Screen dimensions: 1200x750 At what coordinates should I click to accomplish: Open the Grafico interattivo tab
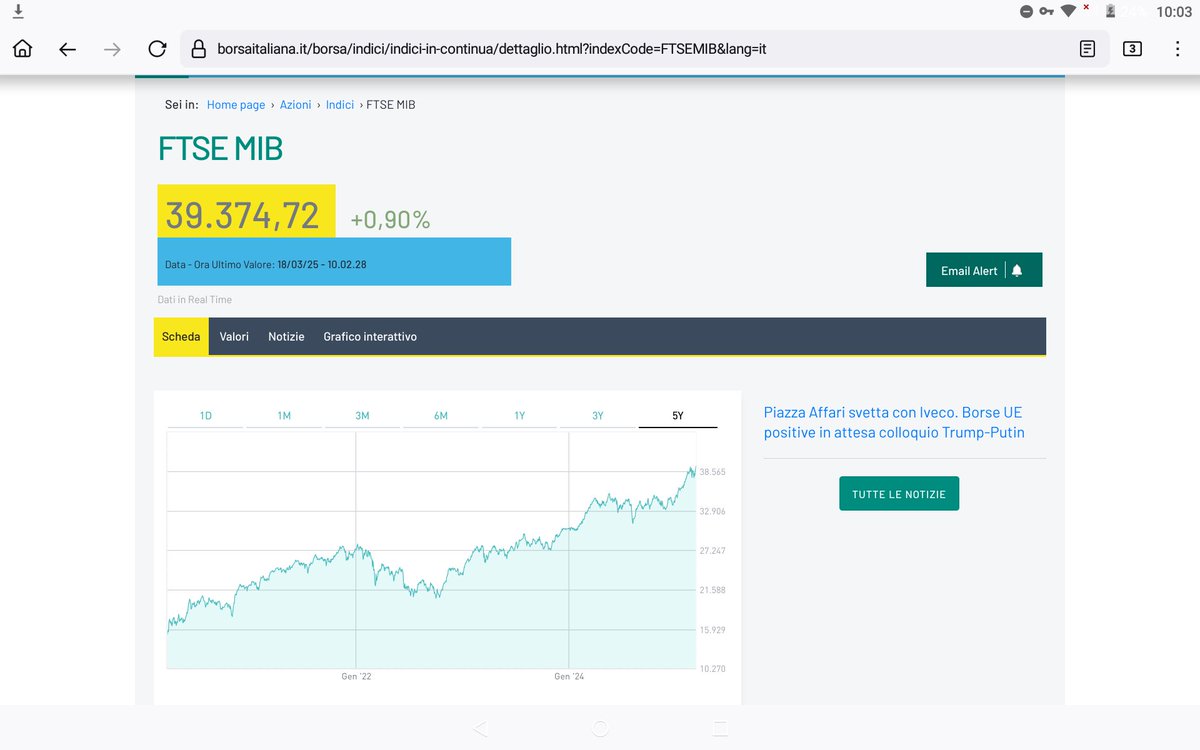click(x=370, y=337)
